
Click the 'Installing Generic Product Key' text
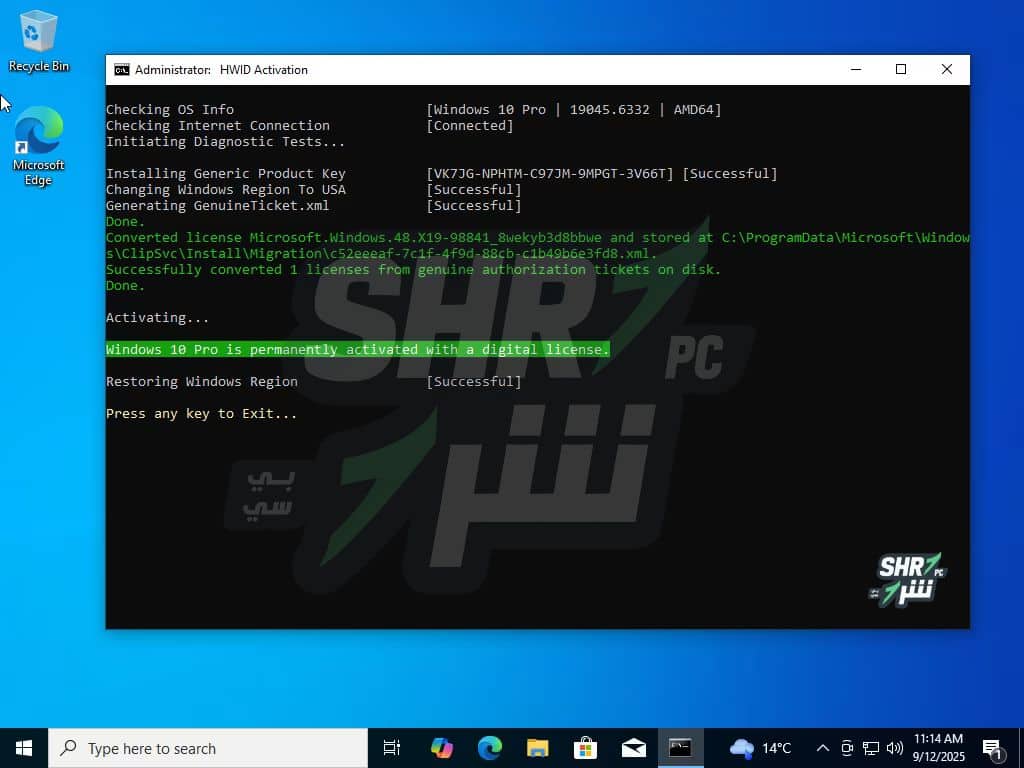226,174
